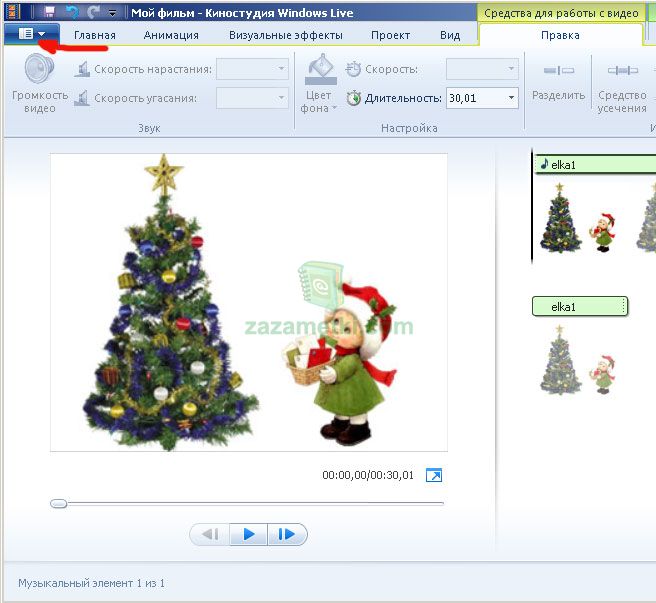Image resolution: width=656 pixels, height=603 pixels.
Task: Click the Previous frame button
Action: tap(210, 534)
